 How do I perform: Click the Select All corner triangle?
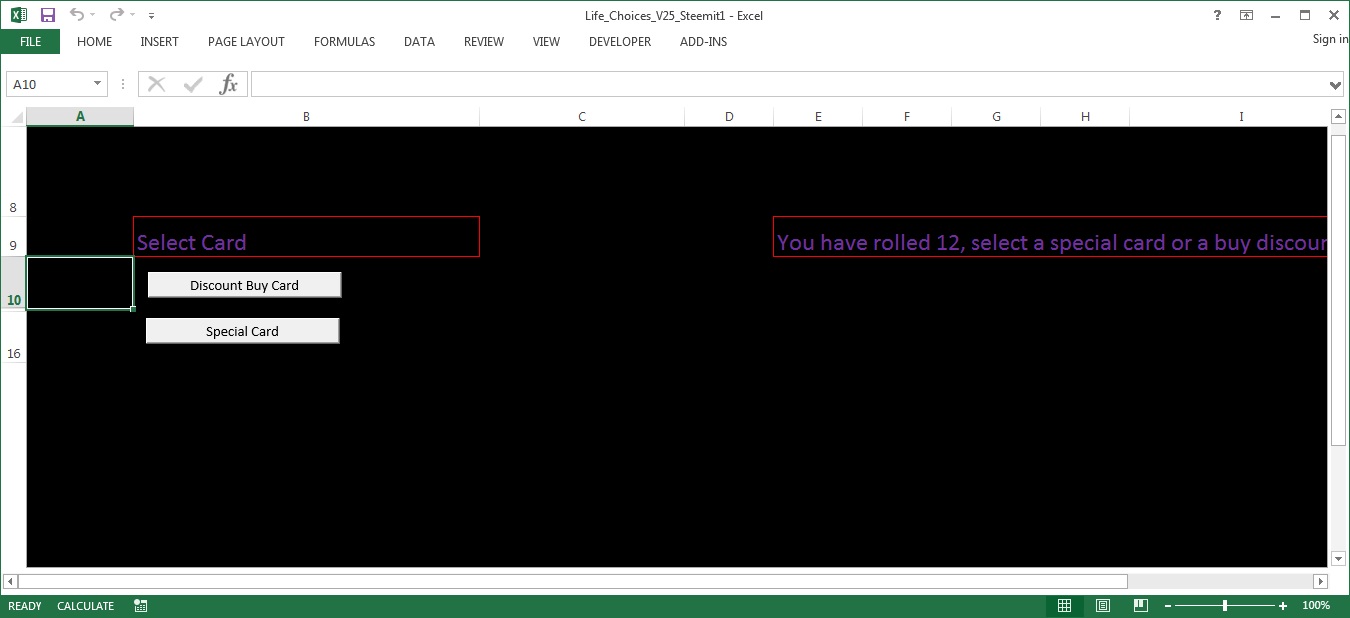pos(17,118)
